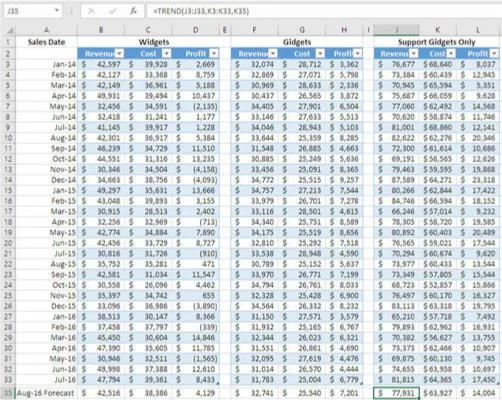502x400 pixels.
Task: Click the Insert Function fx icon
Action: coord(133,11)
